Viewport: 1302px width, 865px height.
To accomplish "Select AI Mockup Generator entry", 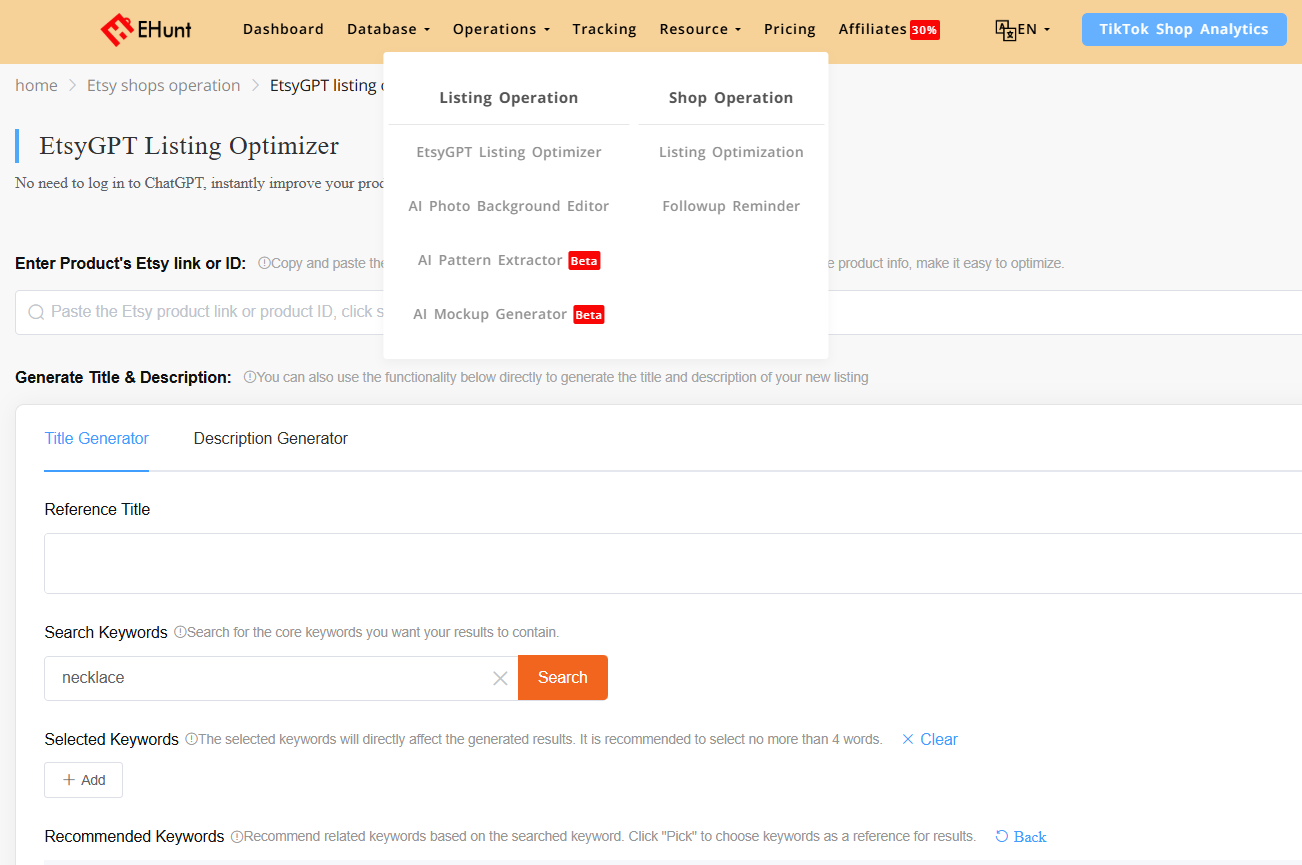I will point(490,314).
